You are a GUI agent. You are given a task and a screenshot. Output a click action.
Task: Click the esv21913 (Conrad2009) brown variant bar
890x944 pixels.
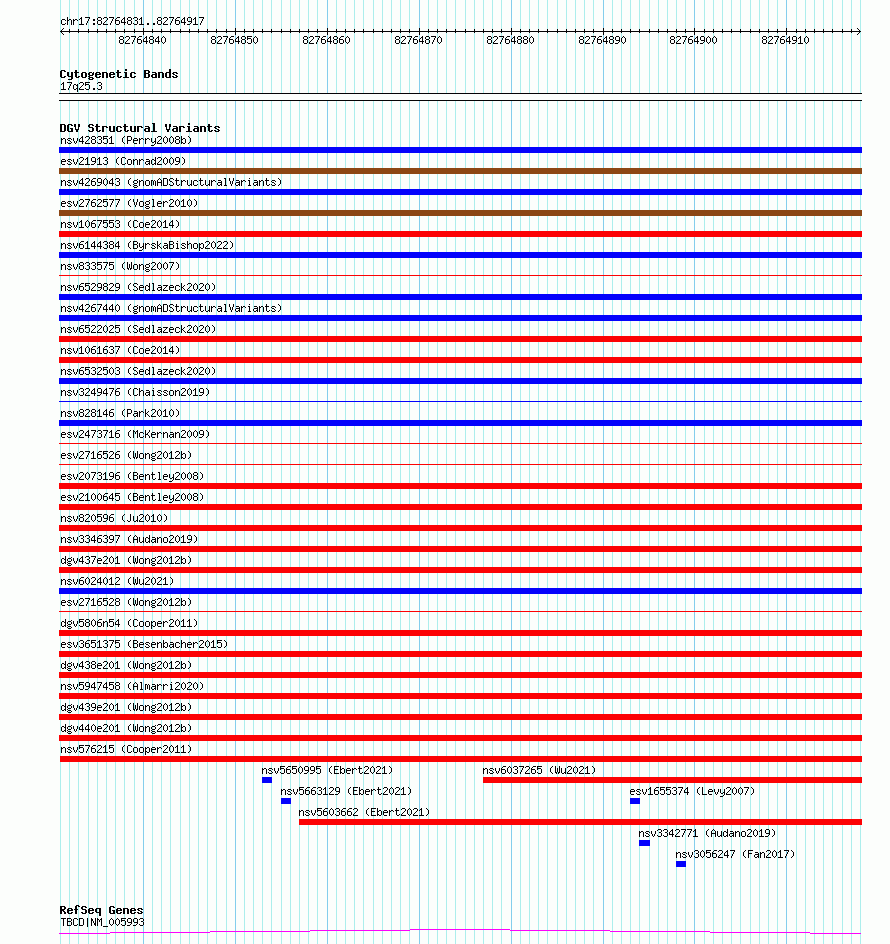[x=461, y=171]
